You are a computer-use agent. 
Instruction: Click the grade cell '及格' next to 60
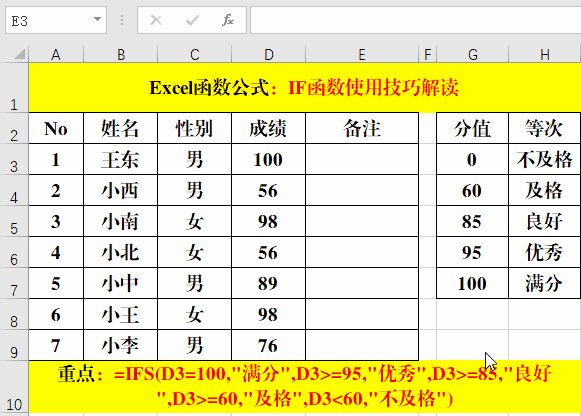click(545, 190)
